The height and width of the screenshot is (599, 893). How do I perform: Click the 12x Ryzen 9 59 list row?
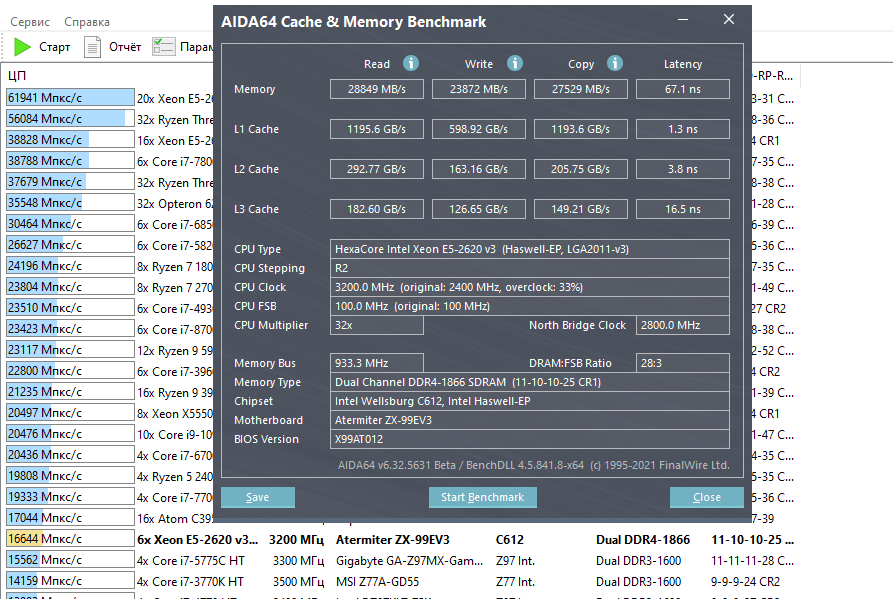[x=175, y=350]
